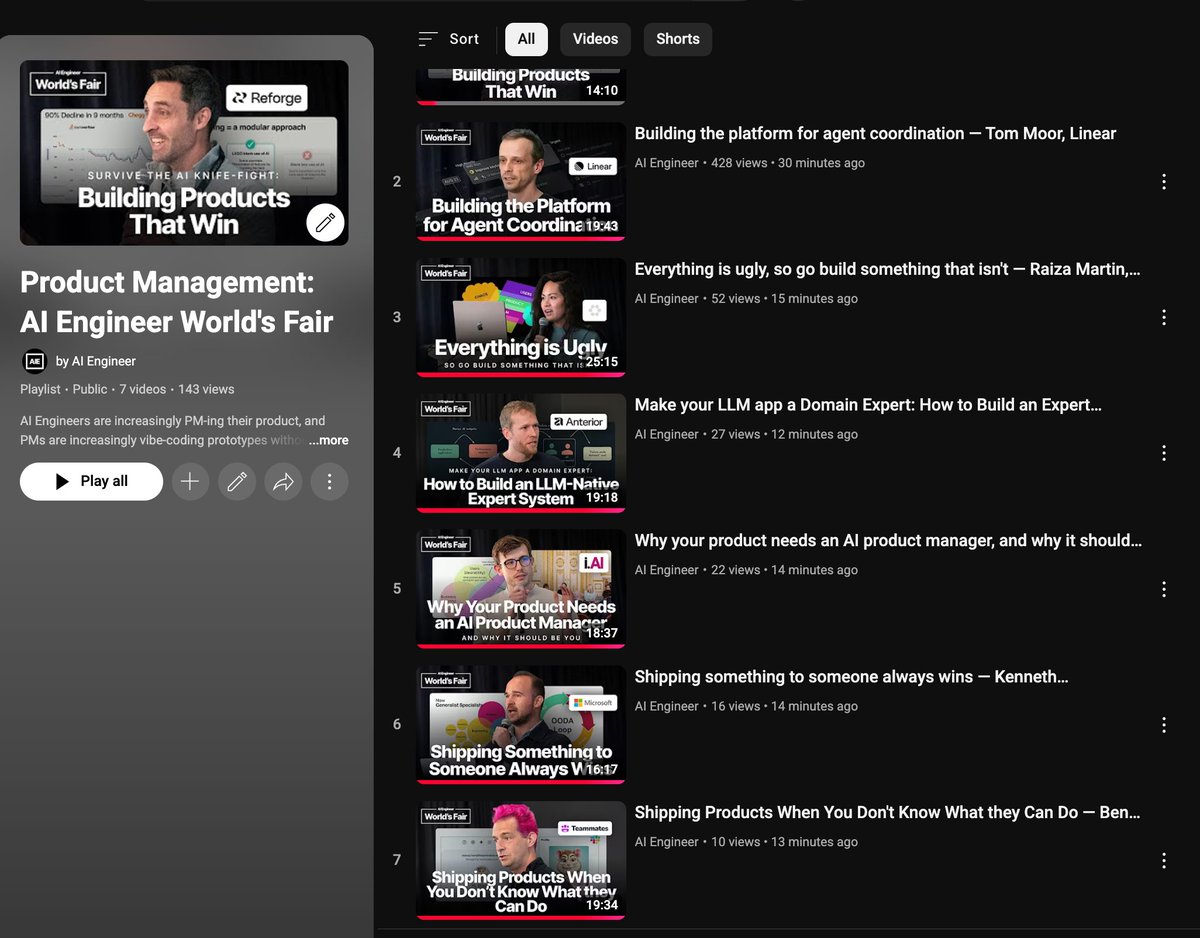Viewport: 1200px width, 938px height.
Task: Open Building the platform for agent coordination title
Action: click(x=875, y=134)
